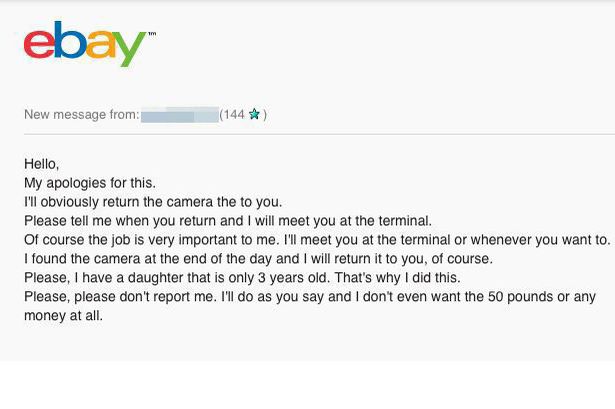Click the green letter y in logo
Viewport: 615px width, 409px height.
point(130,49)
